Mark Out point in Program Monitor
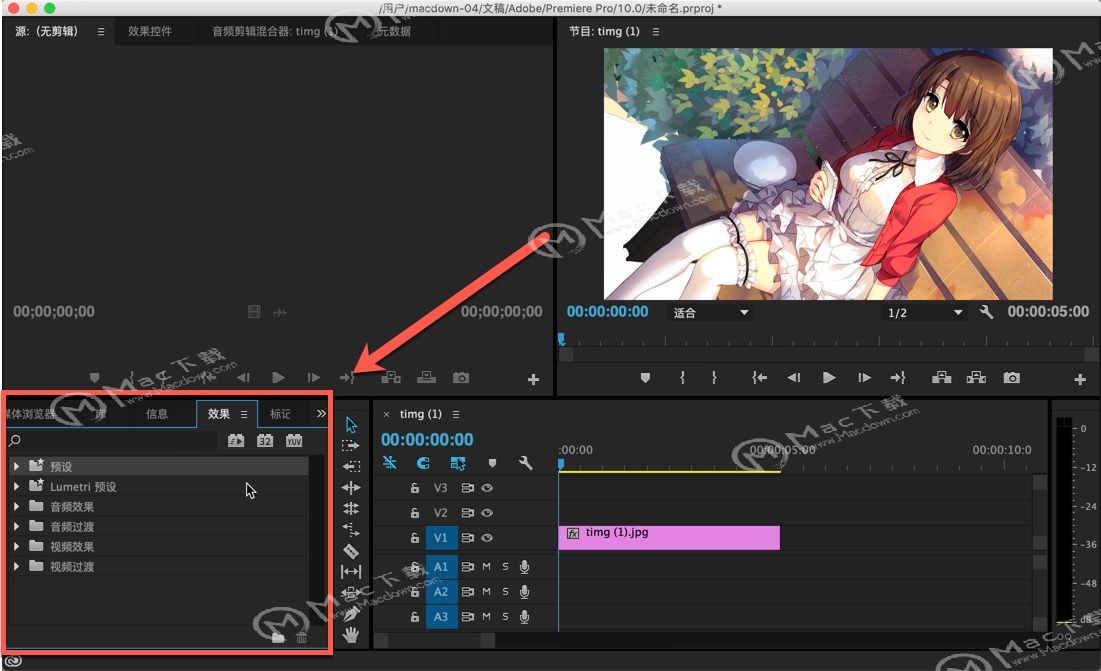Viewport: 1101px width, 671px height. (x=714, y=378)
